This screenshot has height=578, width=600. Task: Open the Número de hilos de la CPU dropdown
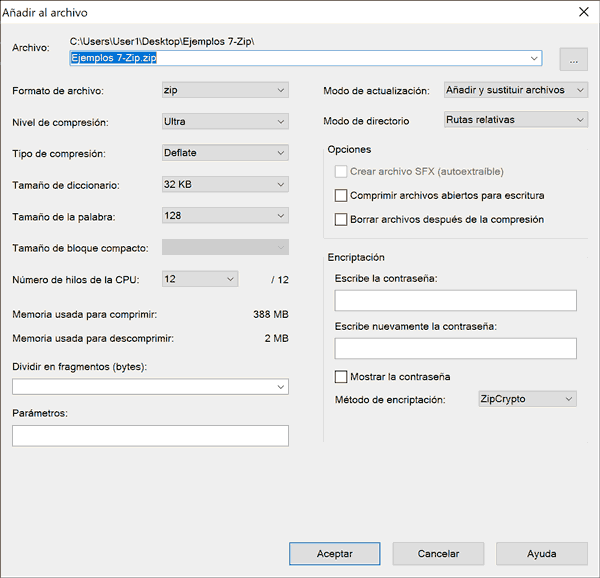click(200, 279)
